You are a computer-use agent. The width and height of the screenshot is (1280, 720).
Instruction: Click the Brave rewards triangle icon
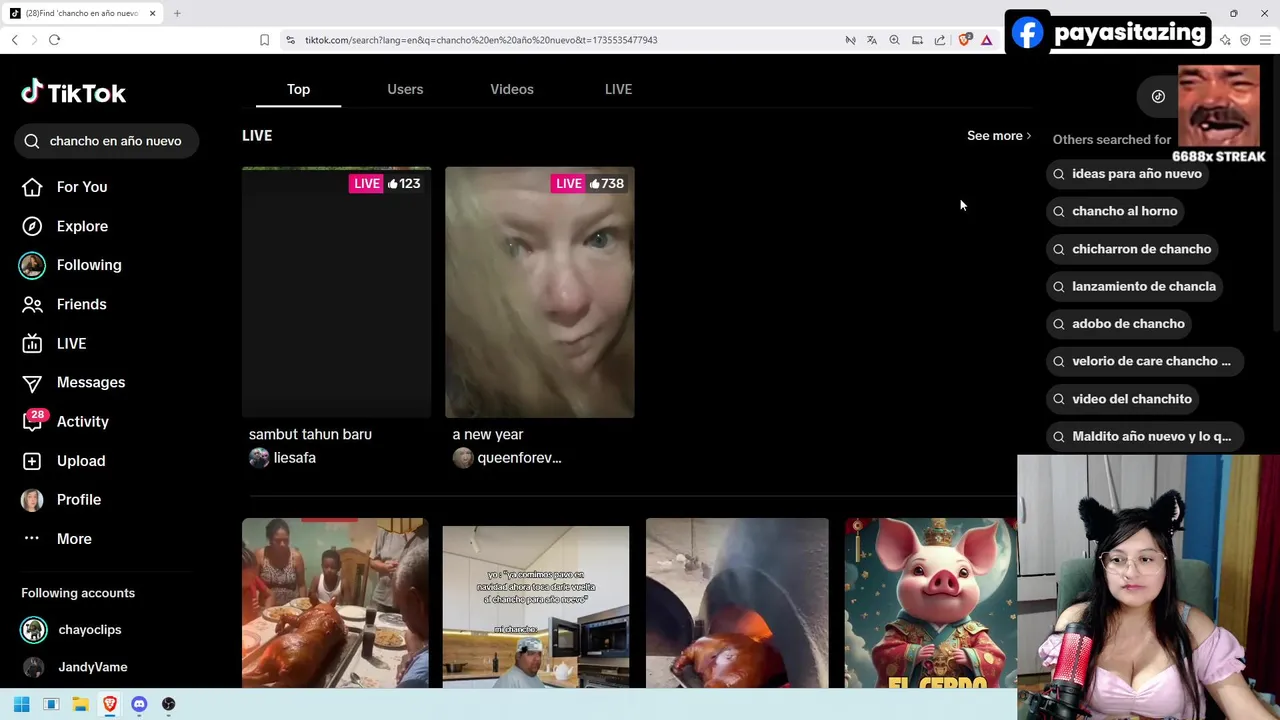986,40
